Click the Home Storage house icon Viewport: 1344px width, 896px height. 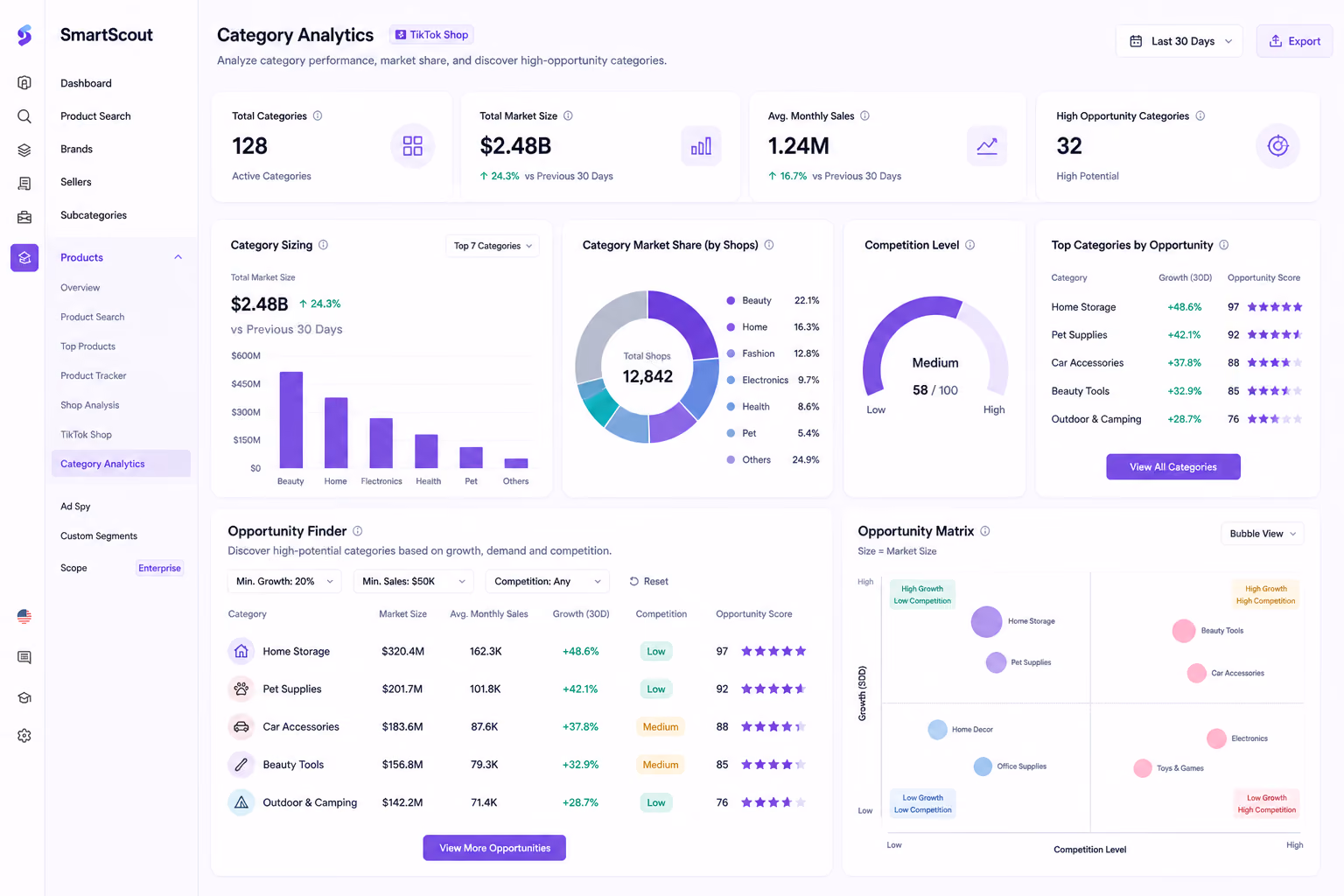pyautogui.click(x=241, y=651)
